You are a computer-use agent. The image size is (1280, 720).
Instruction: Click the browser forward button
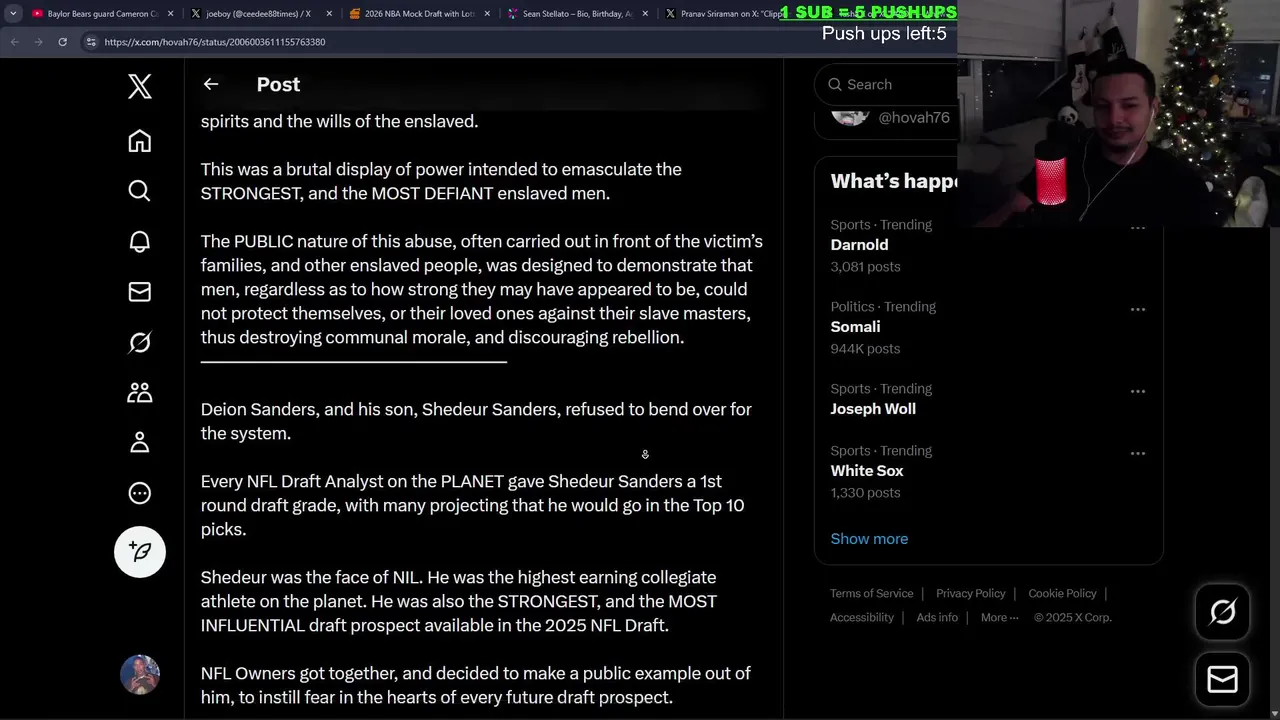[38, 42]
